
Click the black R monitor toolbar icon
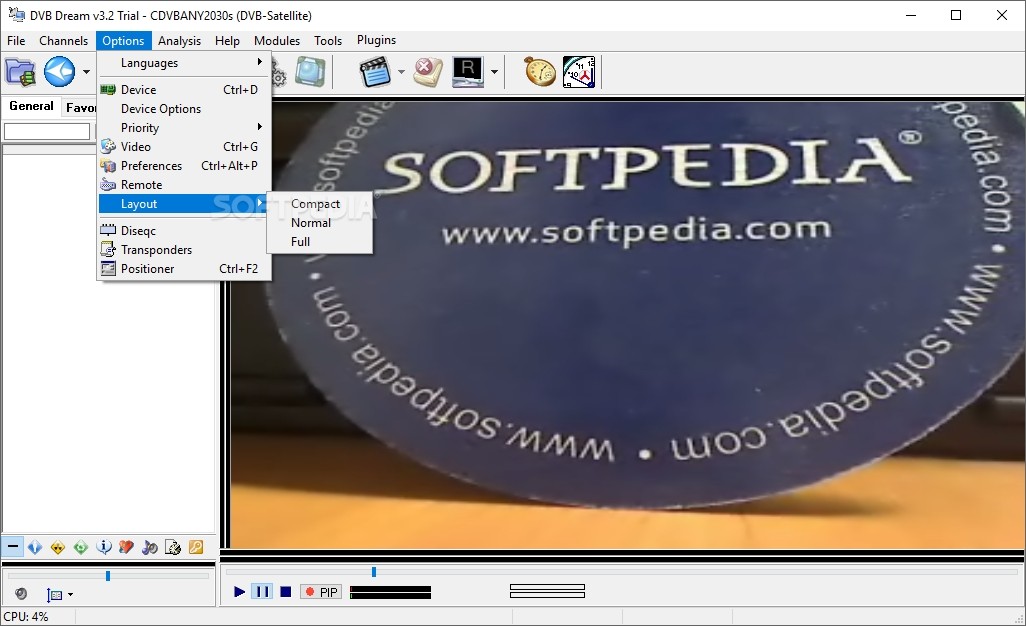pyautogui.click(x=468, y=72)
